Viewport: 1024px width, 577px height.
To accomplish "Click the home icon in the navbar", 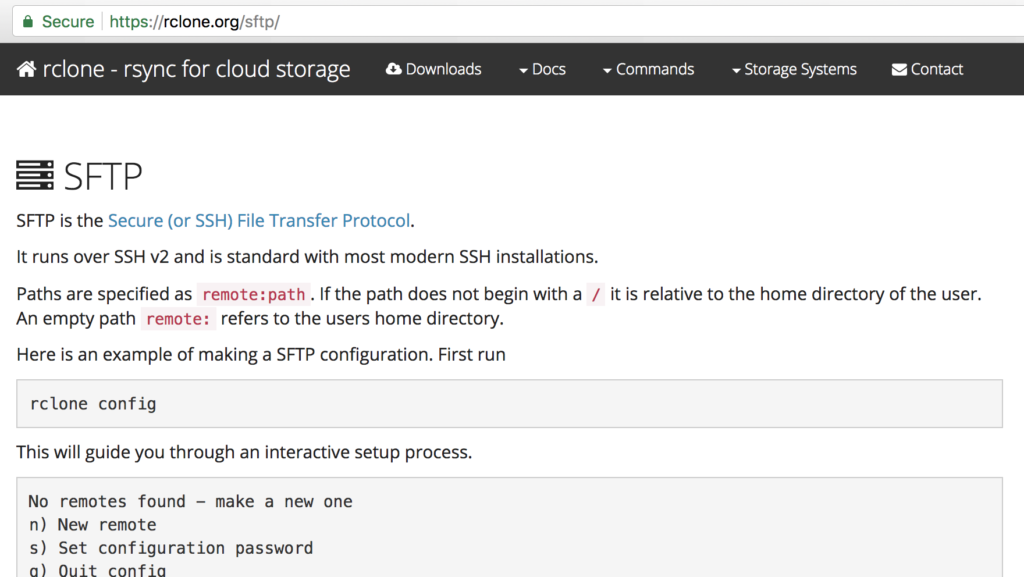I will [x=27, y=68].
